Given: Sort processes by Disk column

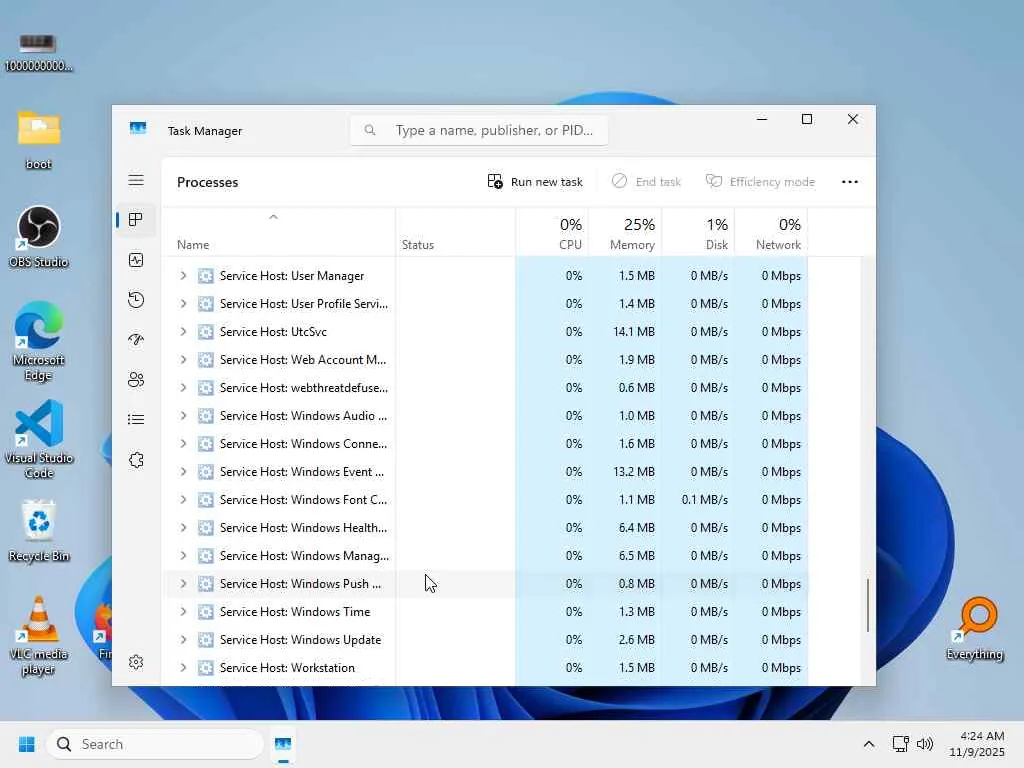Looking at the screenshot, I should click(698, 232).
